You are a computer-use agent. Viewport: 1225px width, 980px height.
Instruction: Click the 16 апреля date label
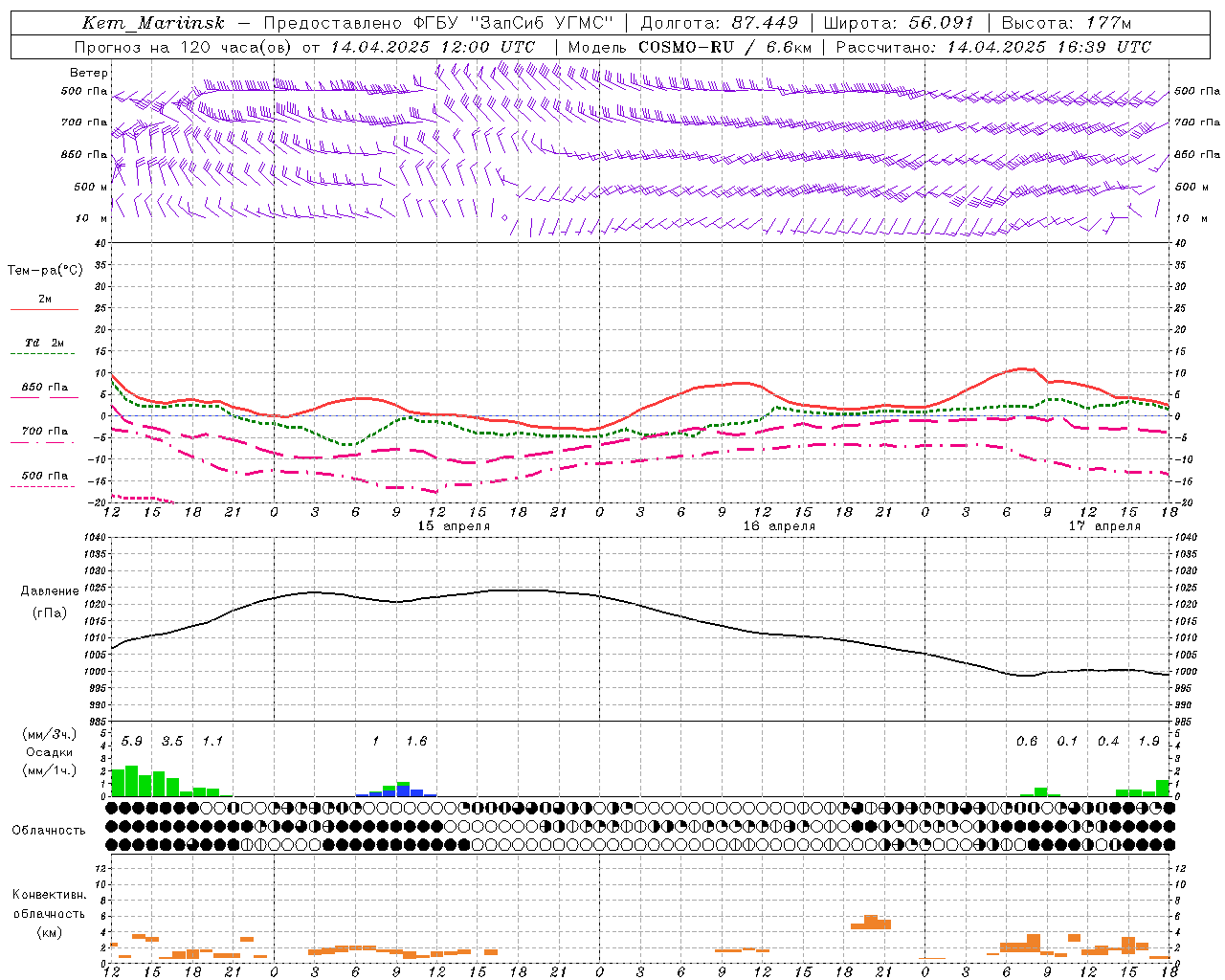coord(779,526)
